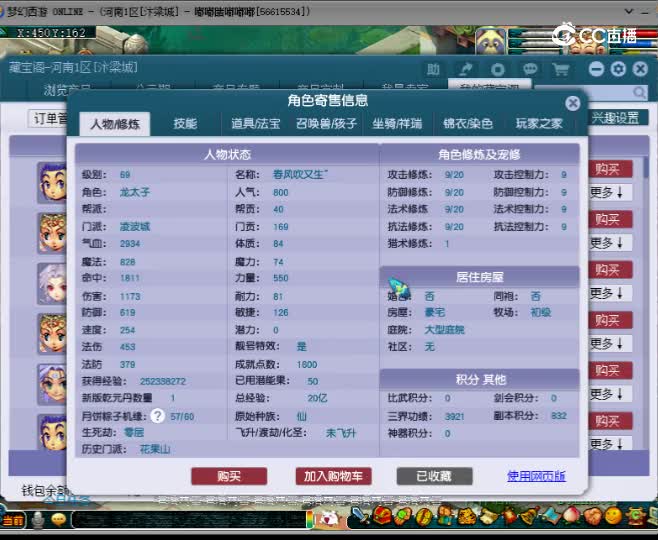The width and height of the screenshot is (658, 540).
Task: Select the blue-skinned character avatar in list
Action: (52, 384)
